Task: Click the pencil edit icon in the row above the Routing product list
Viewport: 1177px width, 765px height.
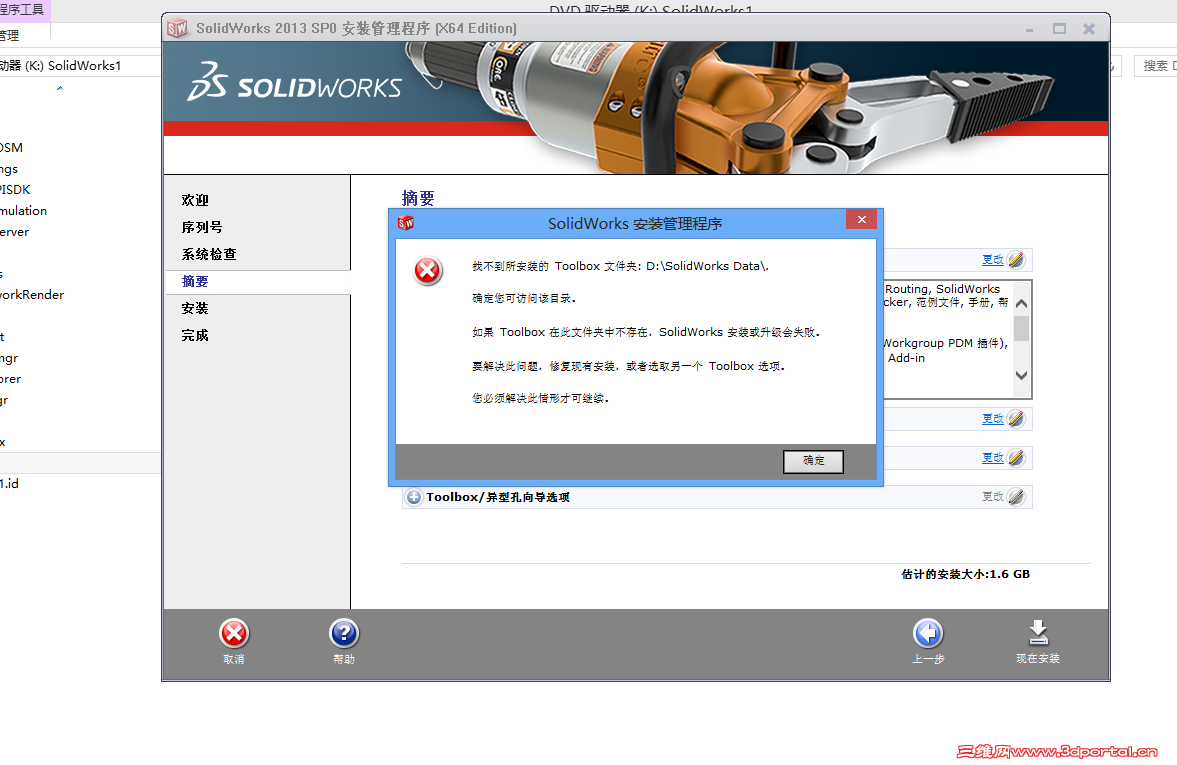Action: pos(1016,260)
